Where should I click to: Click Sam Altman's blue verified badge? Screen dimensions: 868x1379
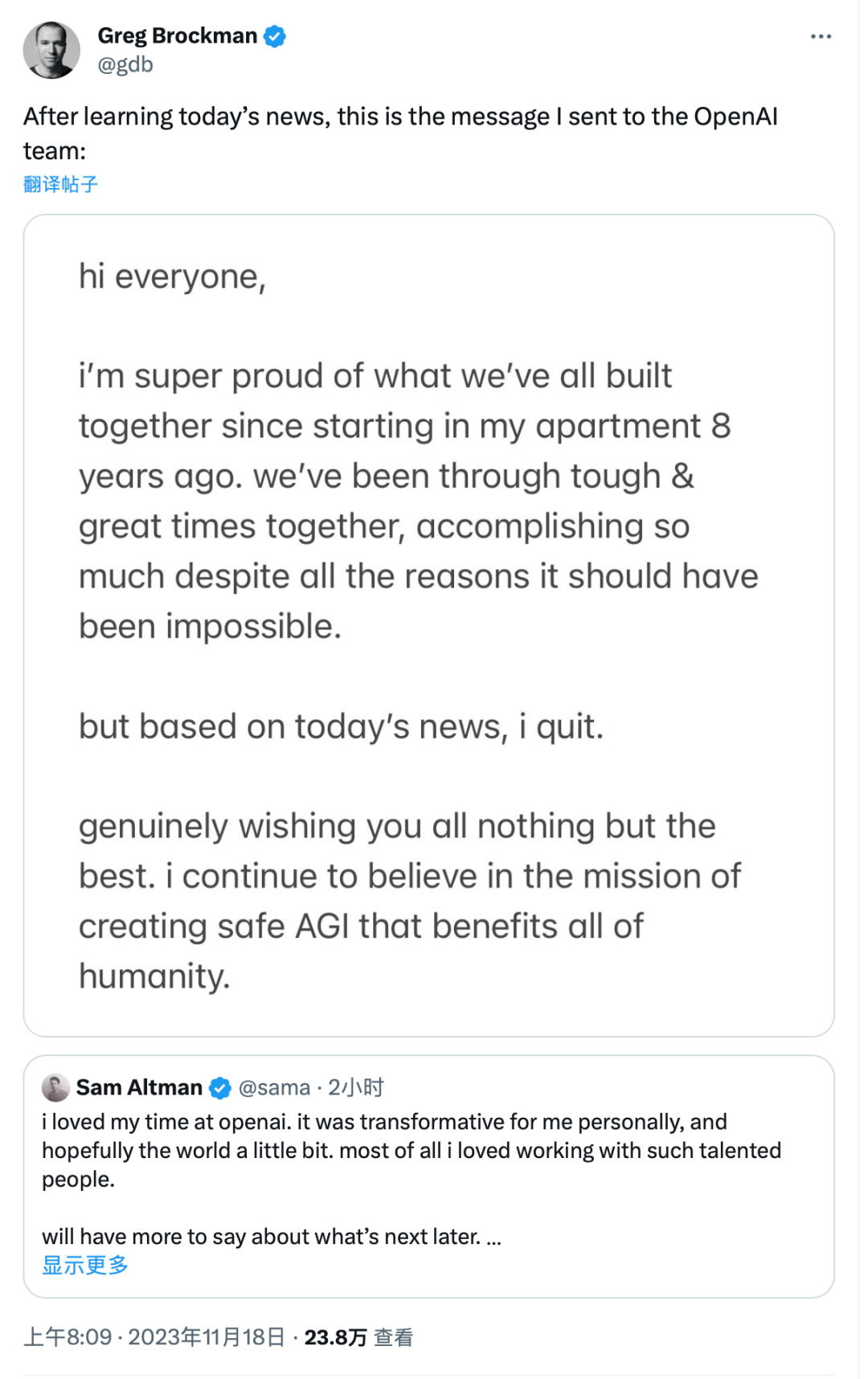(220, 1088)
